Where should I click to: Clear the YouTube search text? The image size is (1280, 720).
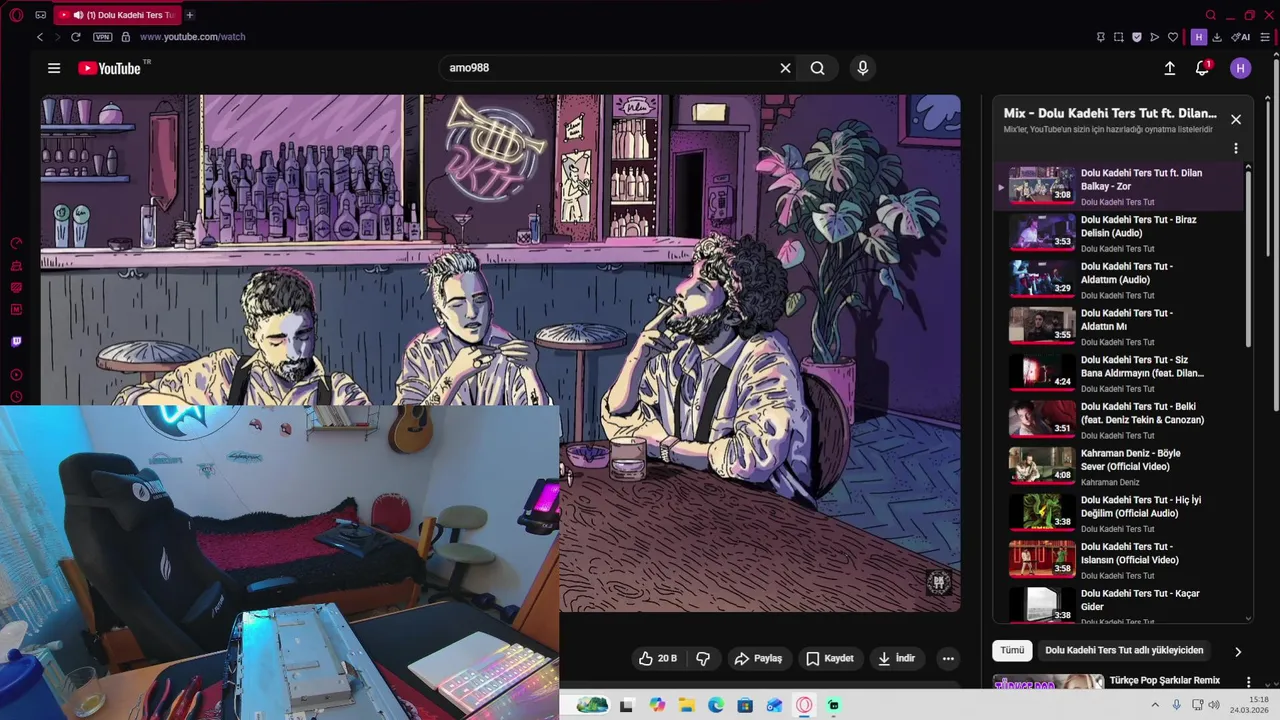point(785,68)
